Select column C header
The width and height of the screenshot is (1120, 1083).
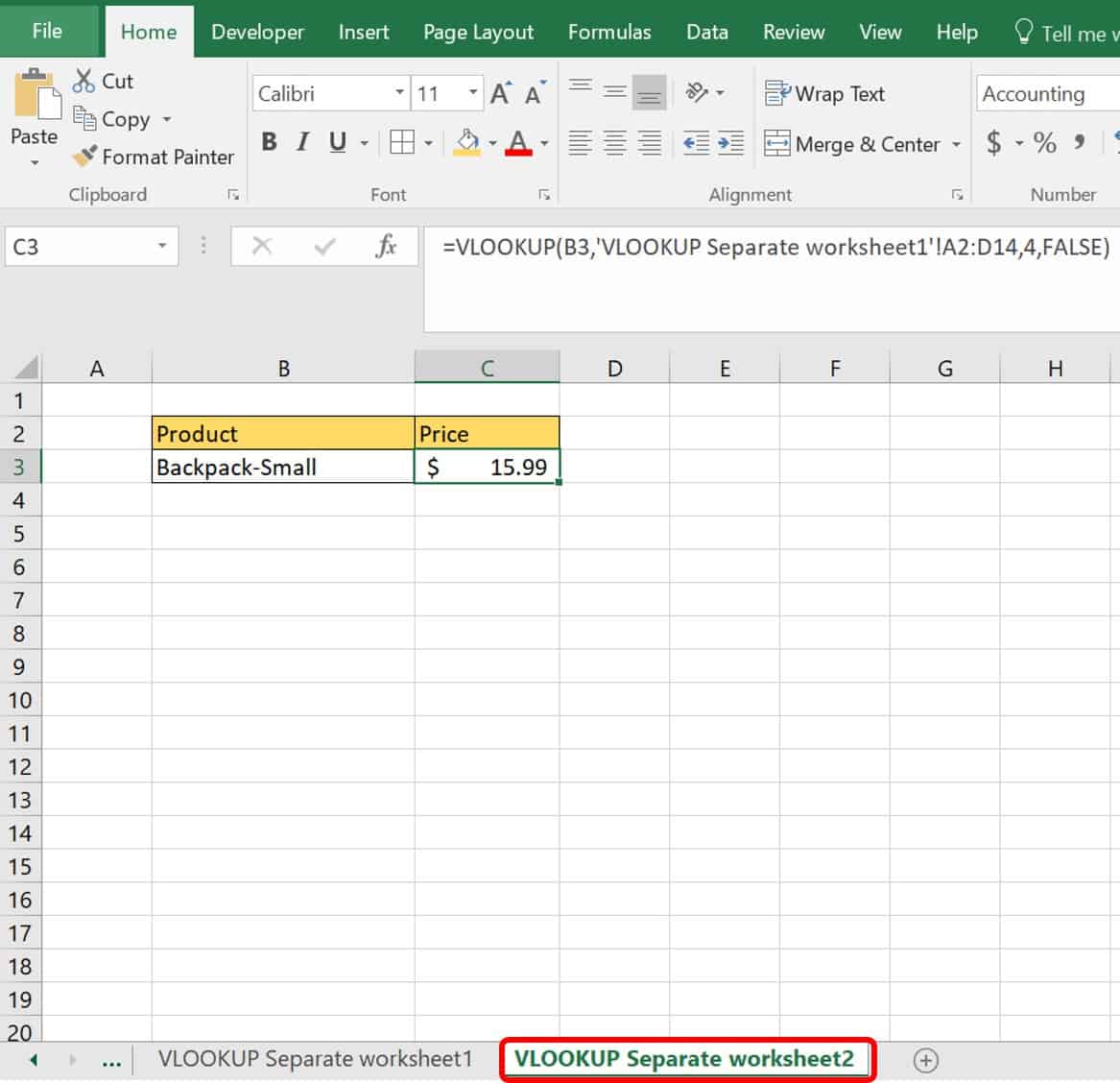(x=488, y=368)
